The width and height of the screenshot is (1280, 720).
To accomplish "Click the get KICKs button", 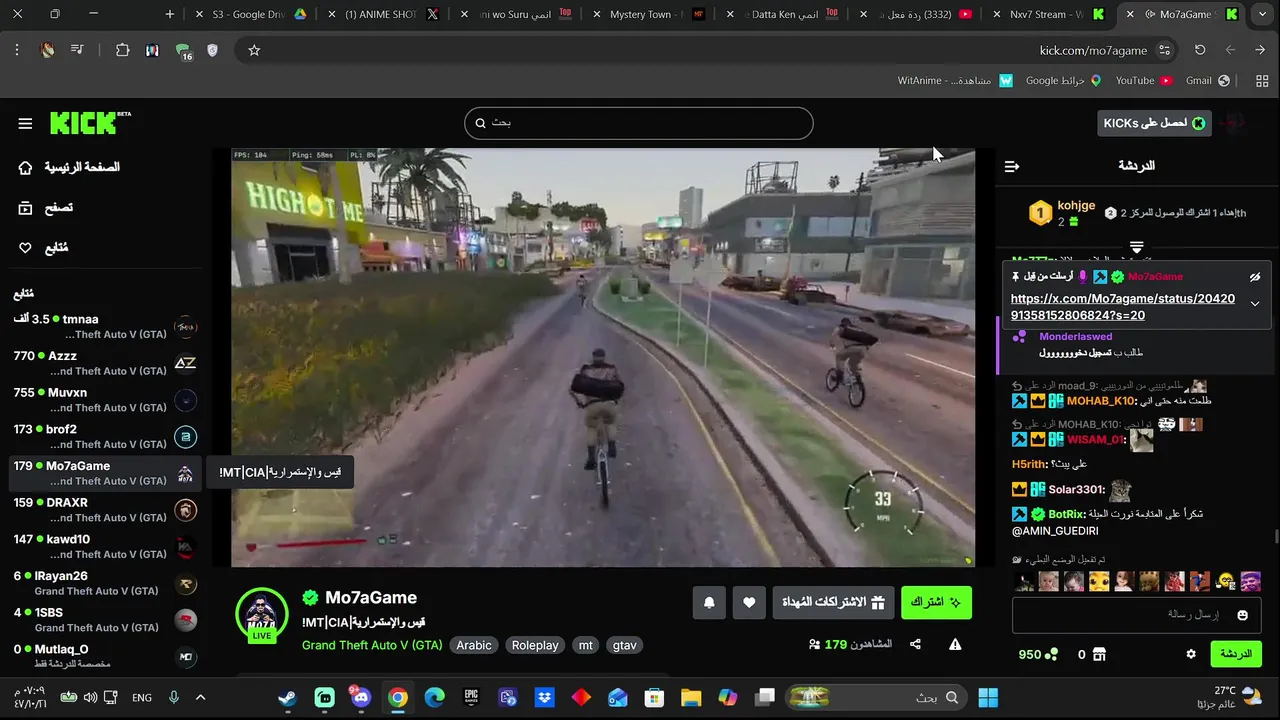I will (x=1154, y=123).
